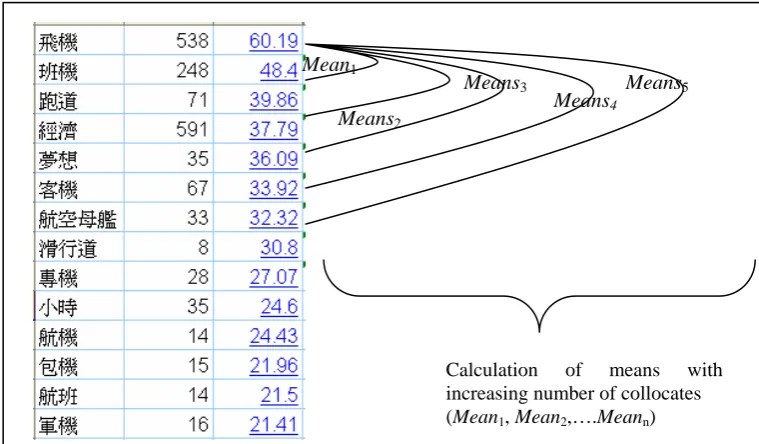The height and width of the screenshot is (444, 759).
Task: Click the word 包機 in the table
Action: 58,367
